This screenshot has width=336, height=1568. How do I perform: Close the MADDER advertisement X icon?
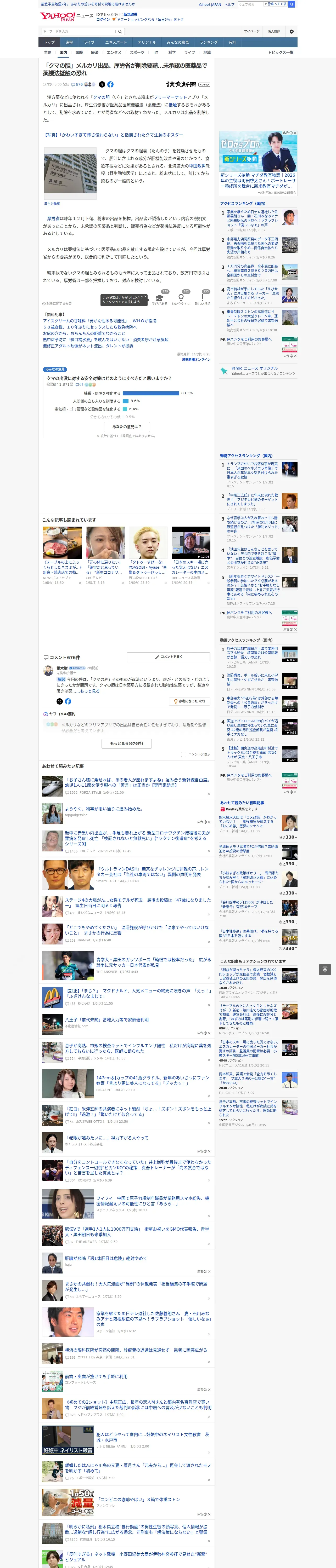(x=295, y=133)
